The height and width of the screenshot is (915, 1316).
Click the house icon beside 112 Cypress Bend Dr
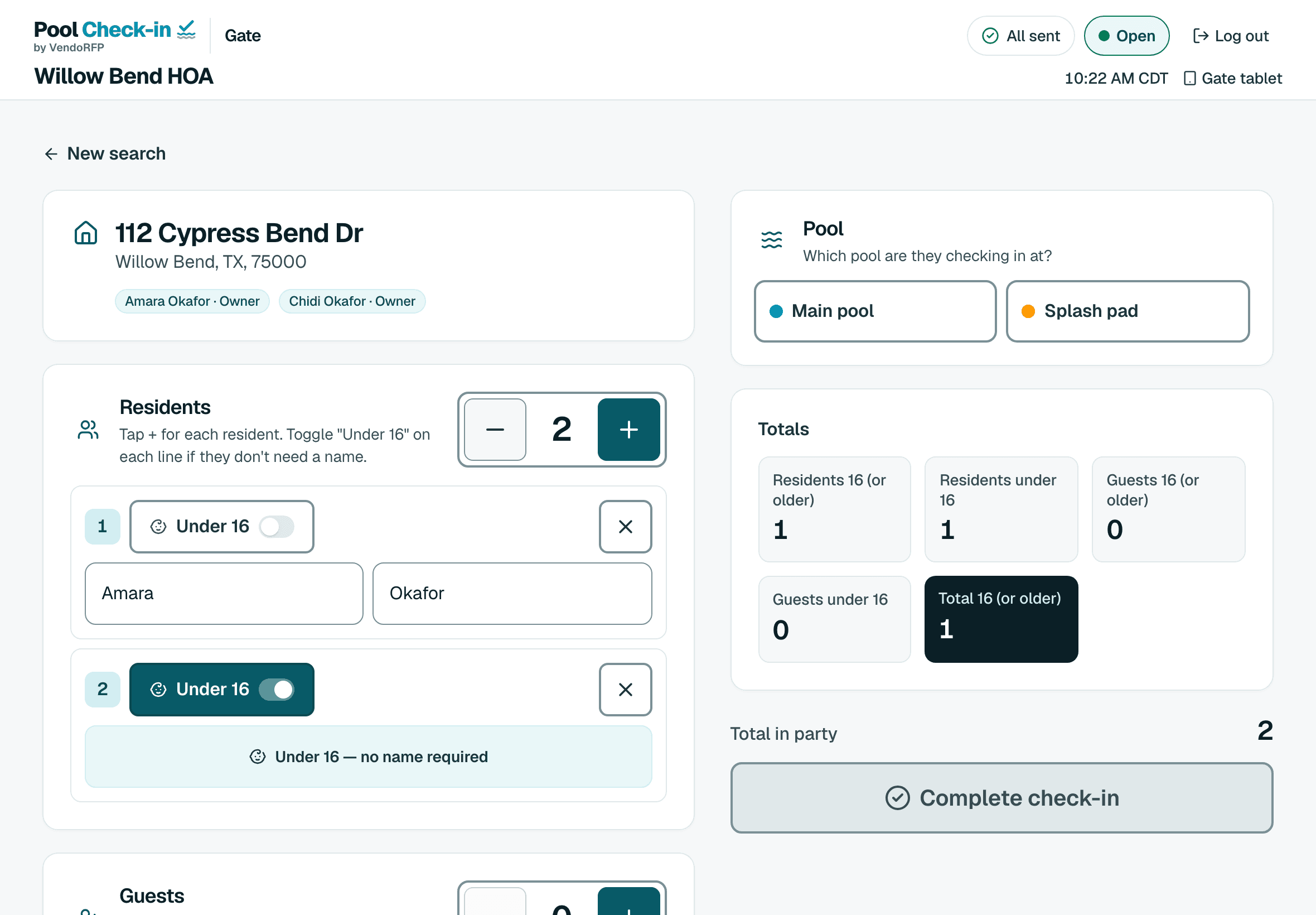[x=86, y=233]
